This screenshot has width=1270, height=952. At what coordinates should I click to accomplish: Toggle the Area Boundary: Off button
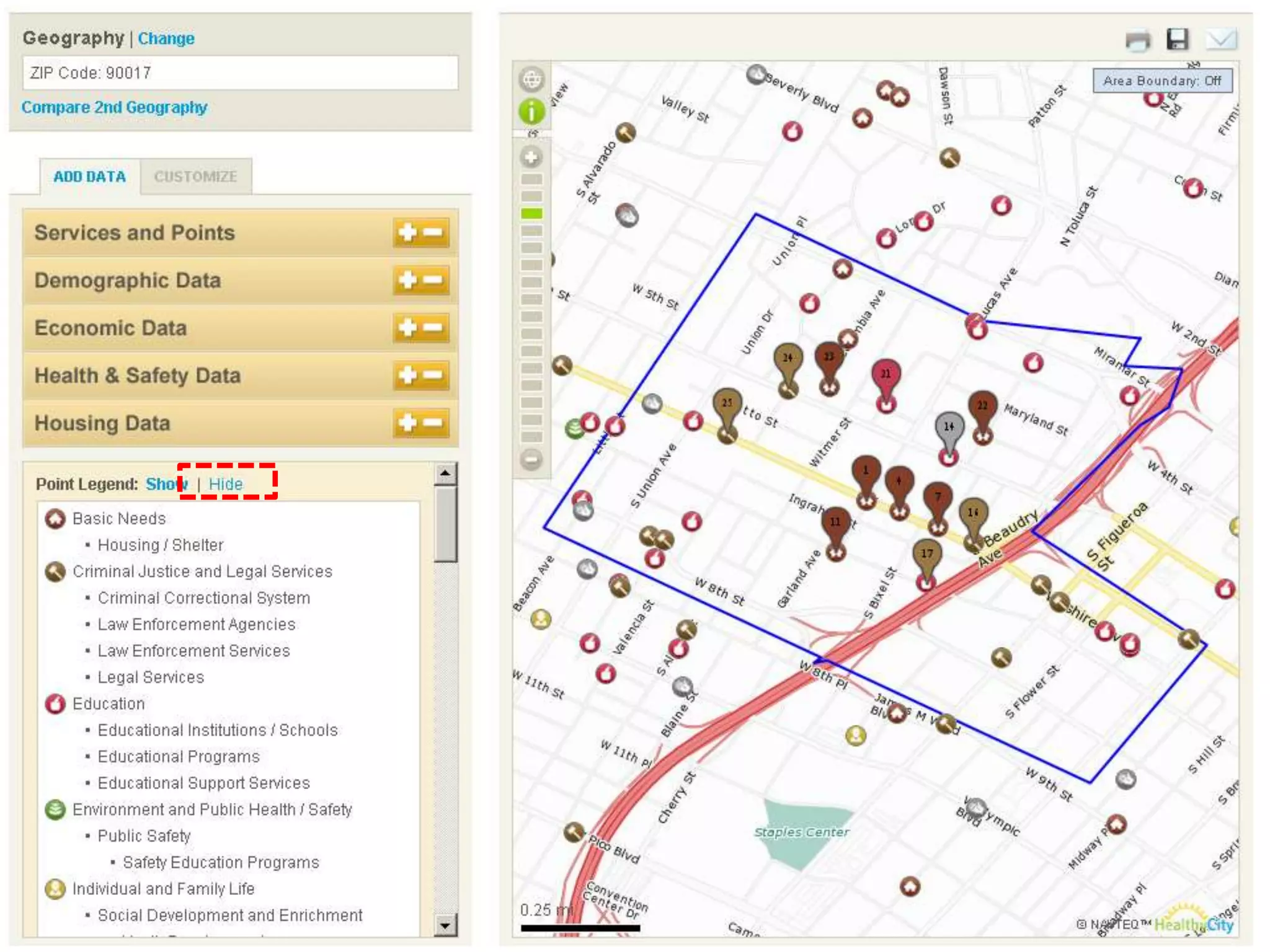point(1161,81)
